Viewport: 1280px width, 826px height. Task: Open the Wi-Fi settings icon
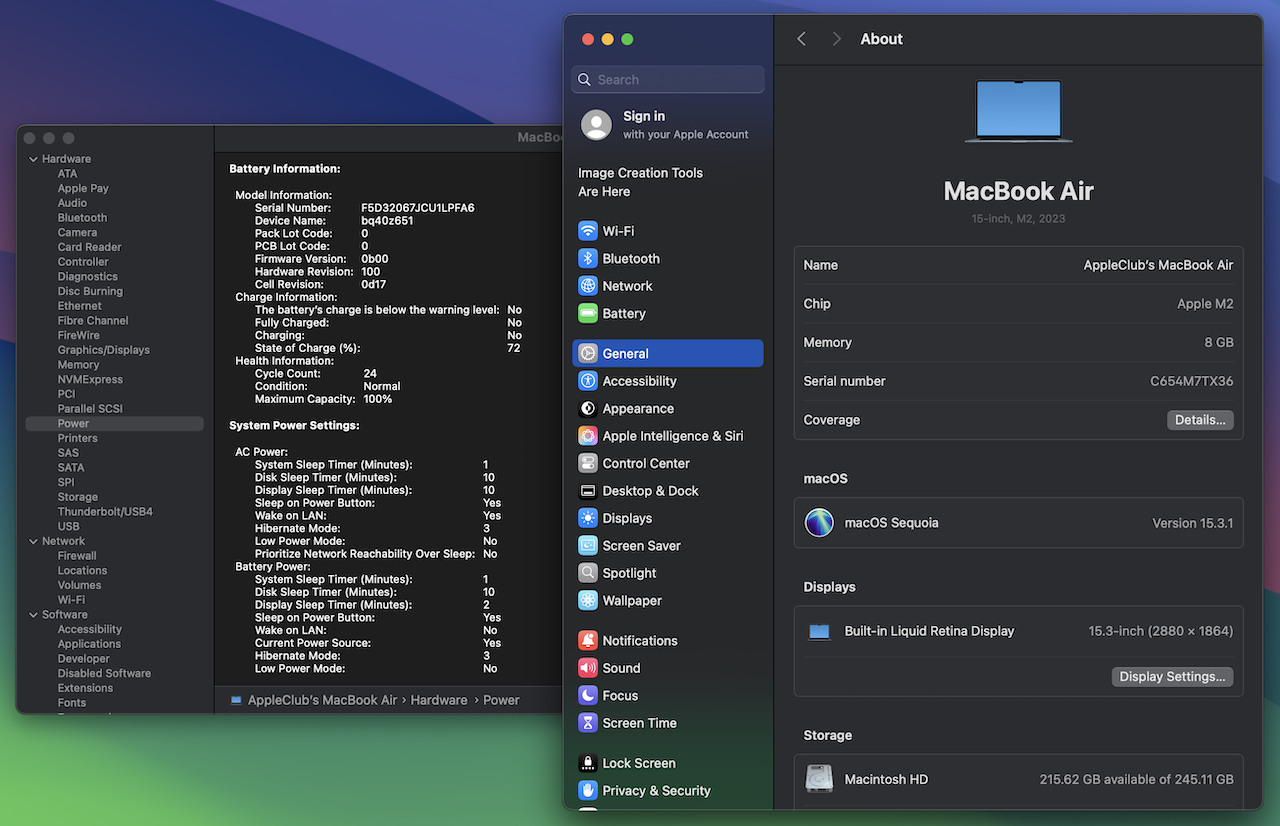pyautogui.click(x=588, y=231)
